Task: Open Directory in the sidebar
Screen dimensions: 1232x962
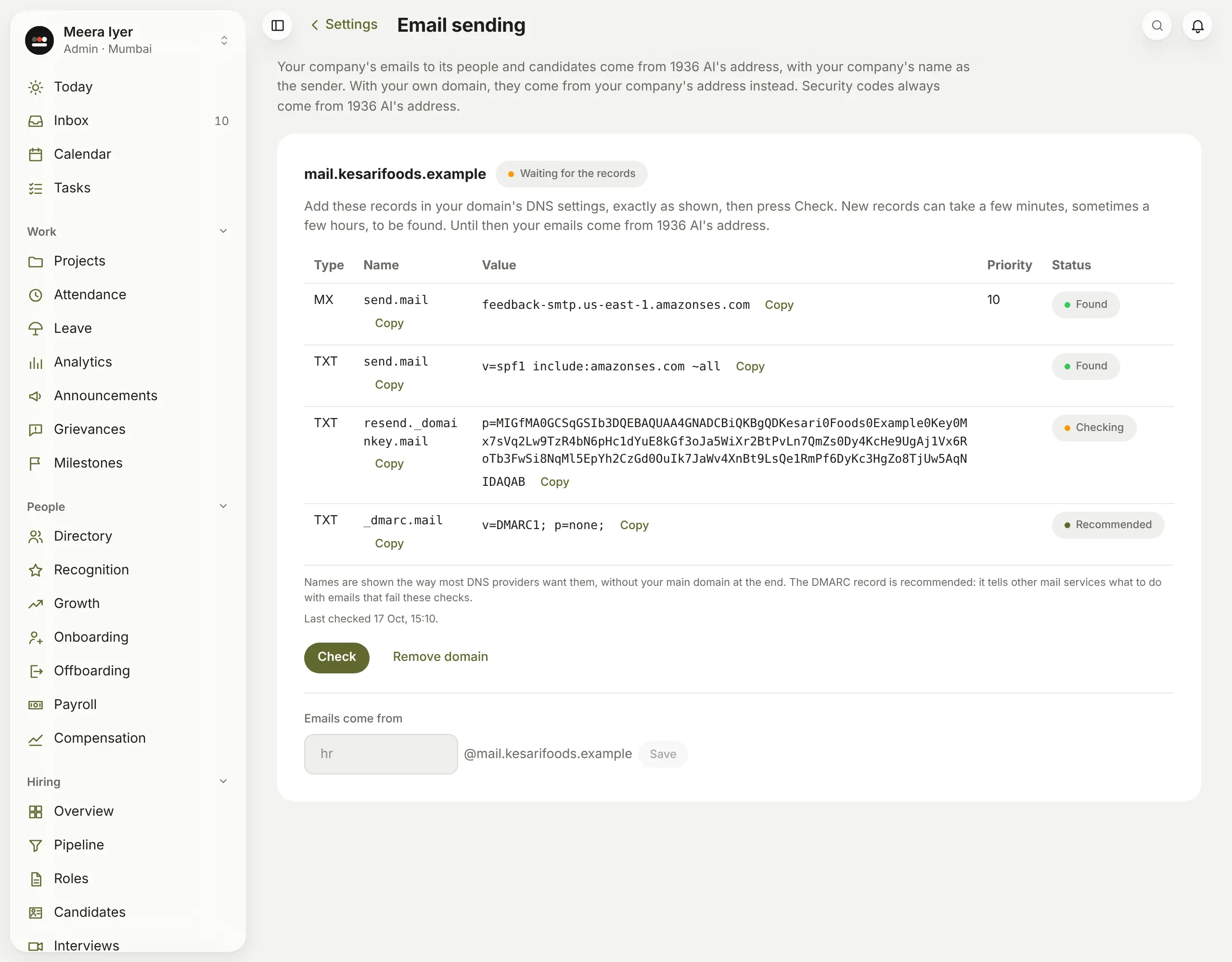Action: click(128, 536)
